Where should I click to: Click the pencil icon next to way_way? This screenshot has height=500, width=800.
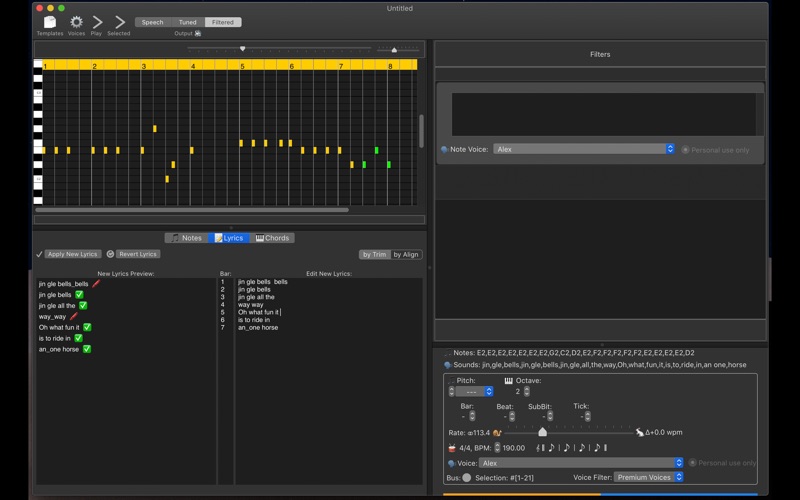click(73, 316)
